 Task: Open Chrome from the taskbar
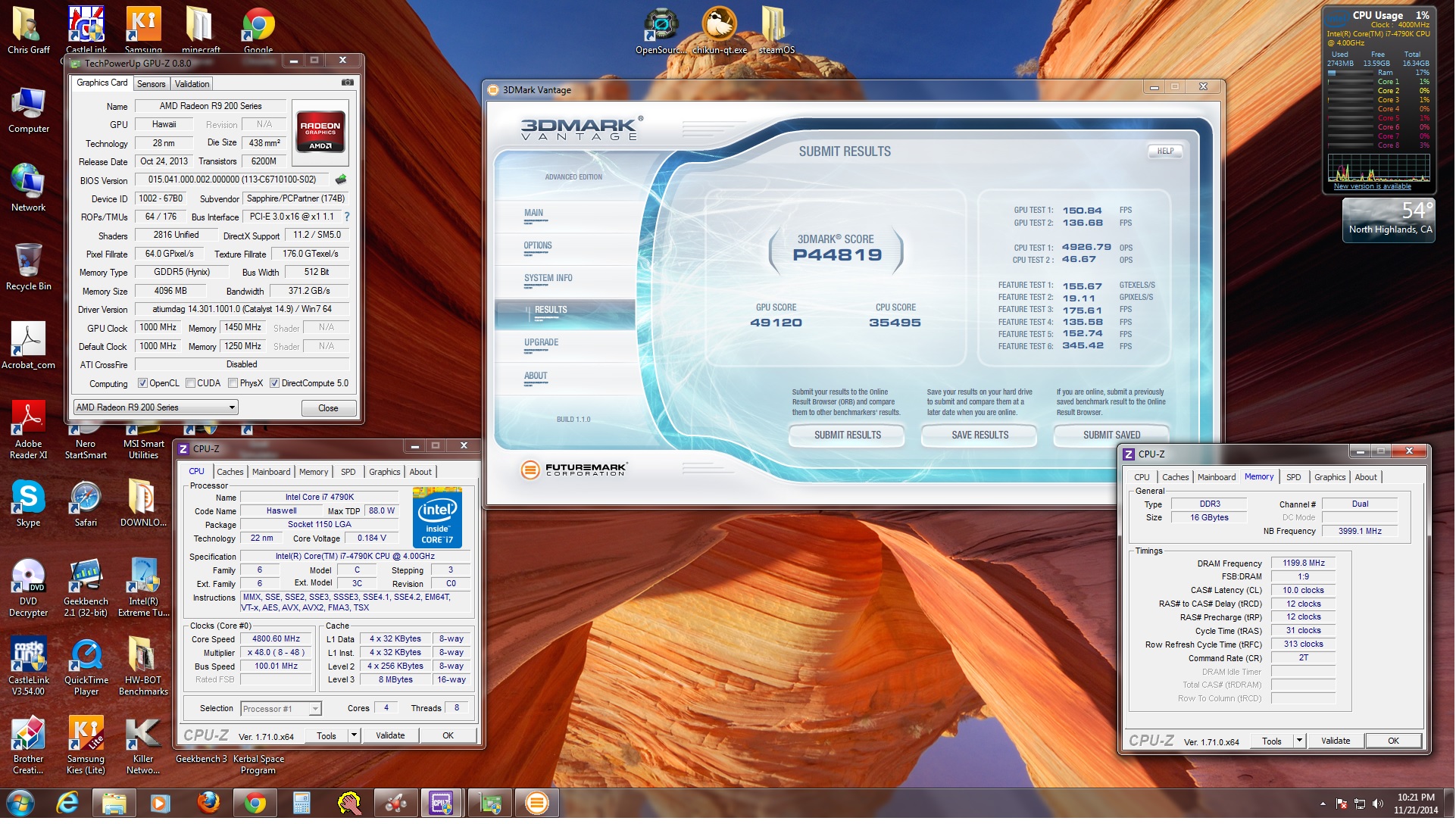[x=255, y=803]
